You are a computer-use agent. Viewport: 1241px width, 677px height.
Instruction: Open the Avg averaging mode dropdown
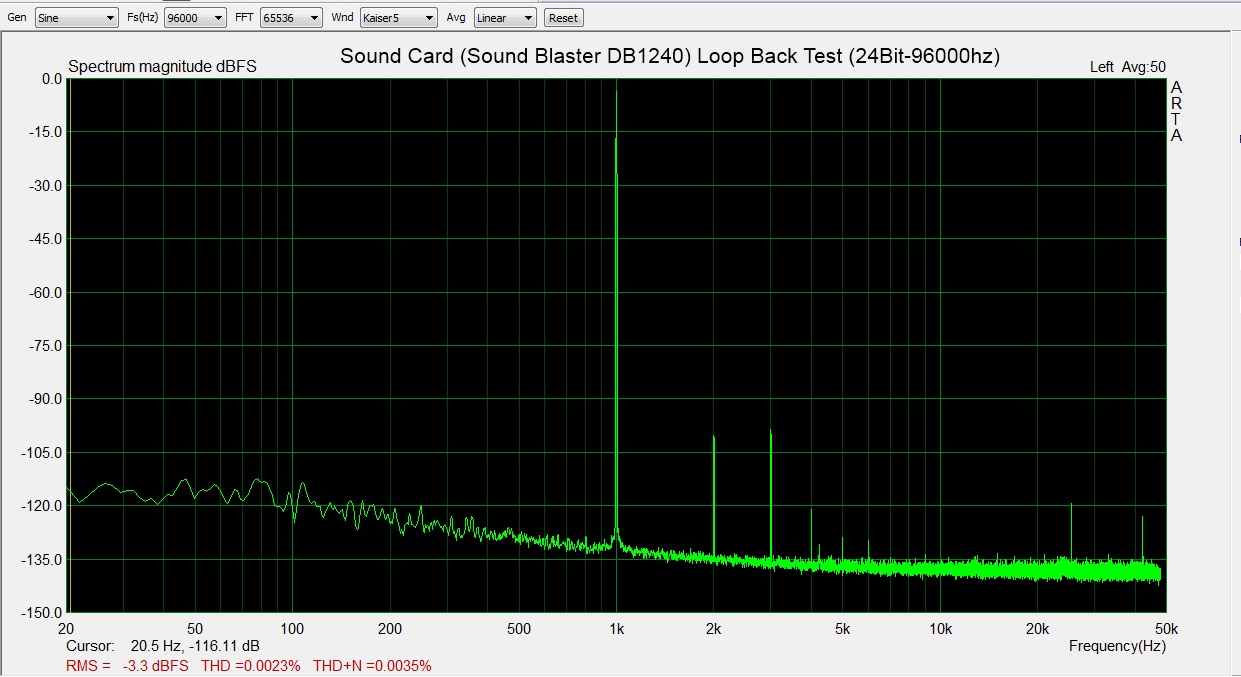[x=505, y=18]
